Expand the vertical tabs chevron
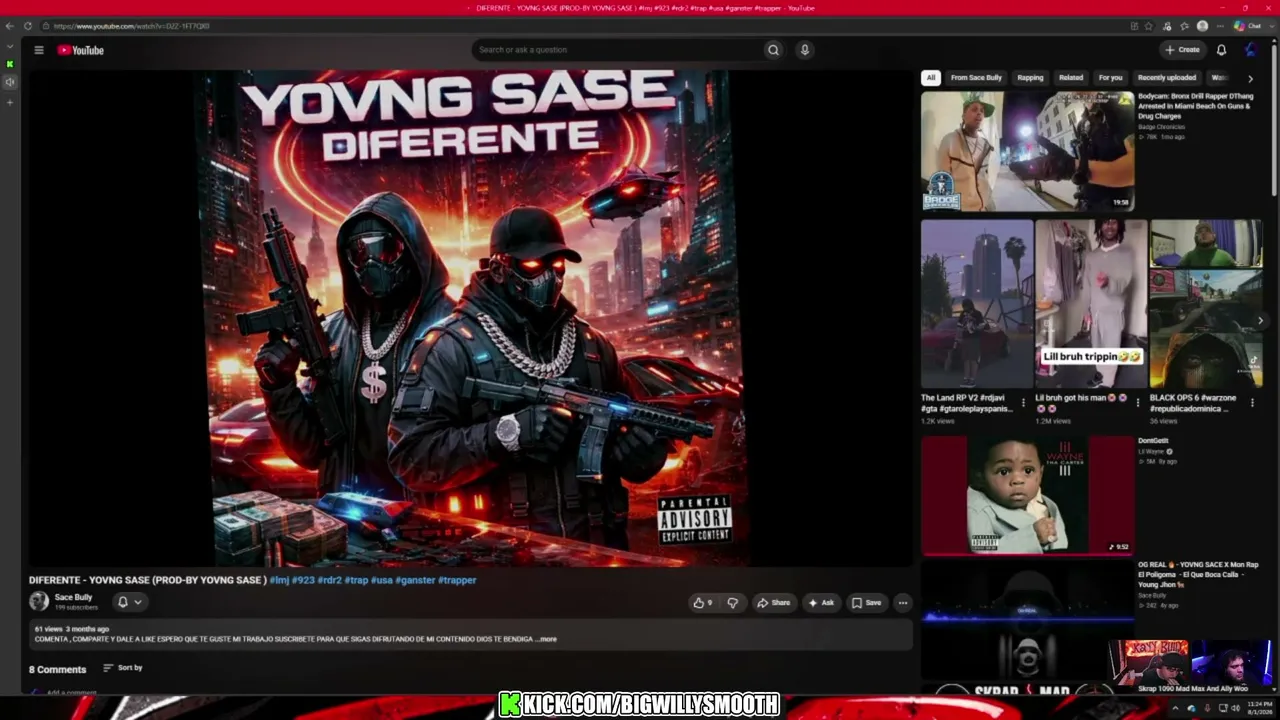The width and height of the screenshot is (1280, 720). point(10,46)
